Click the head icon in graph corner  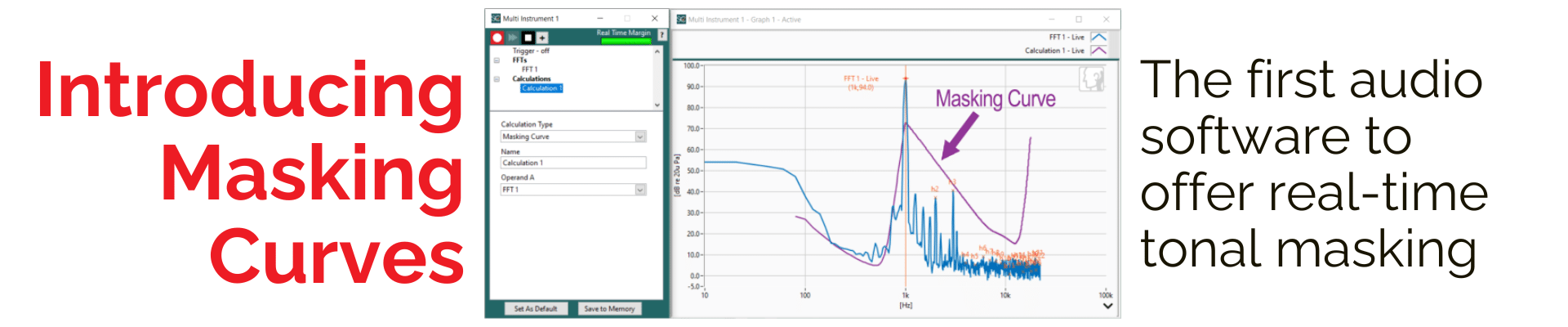[1091, 79]
